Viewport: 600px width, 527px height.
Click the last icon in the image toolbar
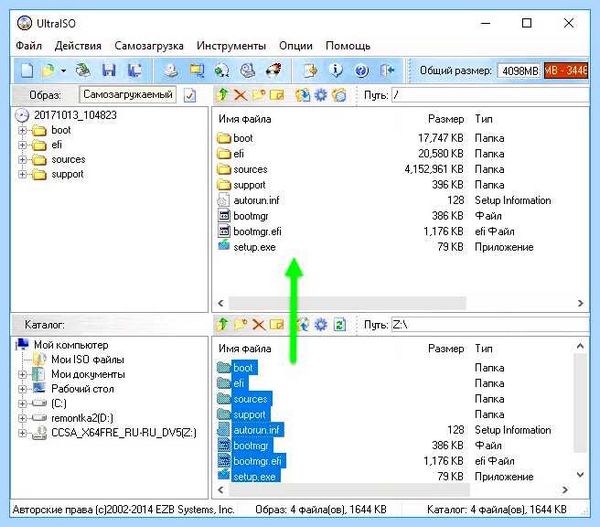click(339, 95)
